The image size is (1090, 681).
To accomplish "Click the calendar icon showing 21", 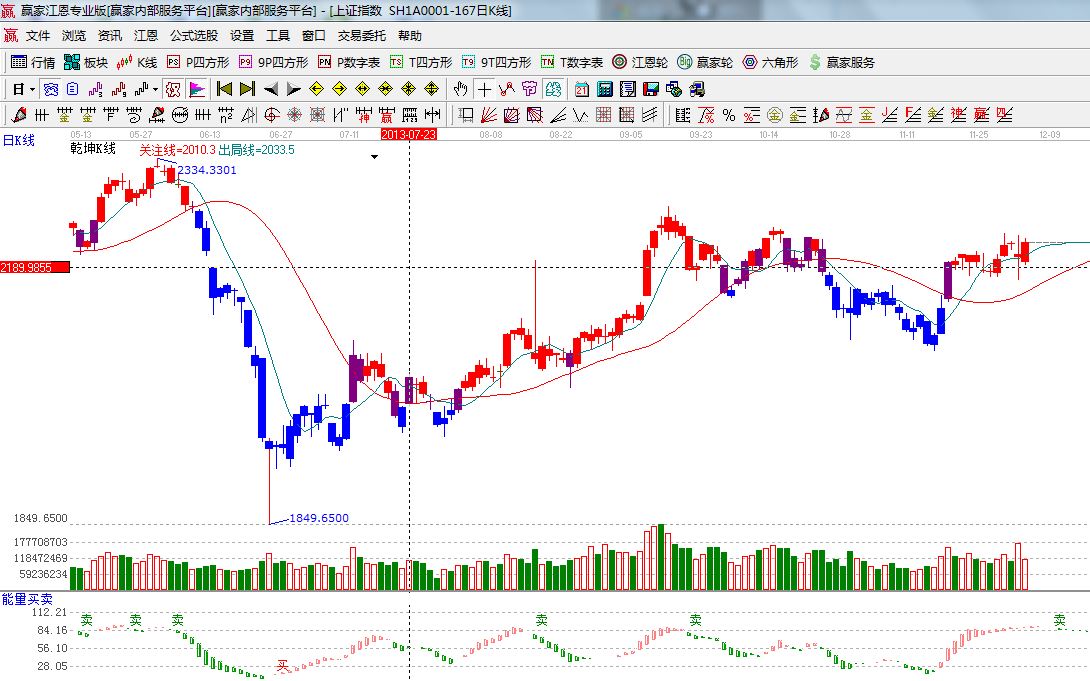I will [581, 89].
